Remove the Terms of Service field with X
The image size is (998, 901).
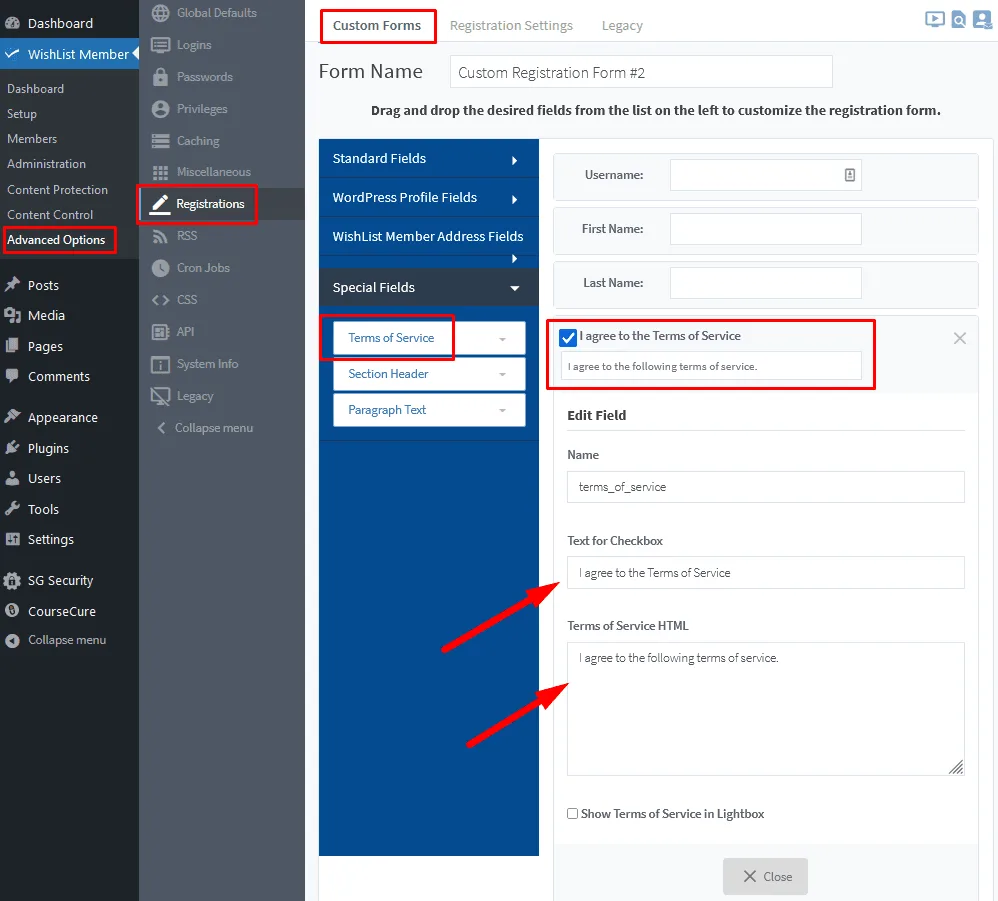point(960,339)
